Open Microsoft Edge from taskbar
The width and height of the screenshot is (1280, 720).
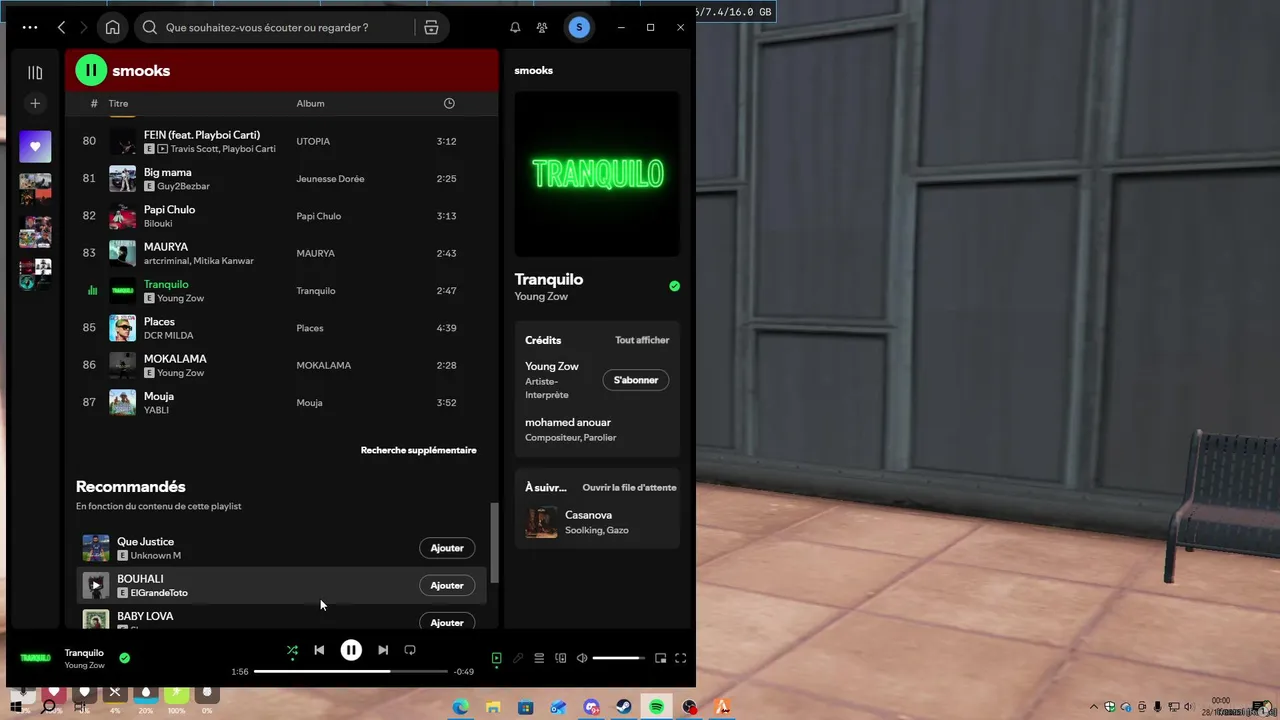[460, 707]
